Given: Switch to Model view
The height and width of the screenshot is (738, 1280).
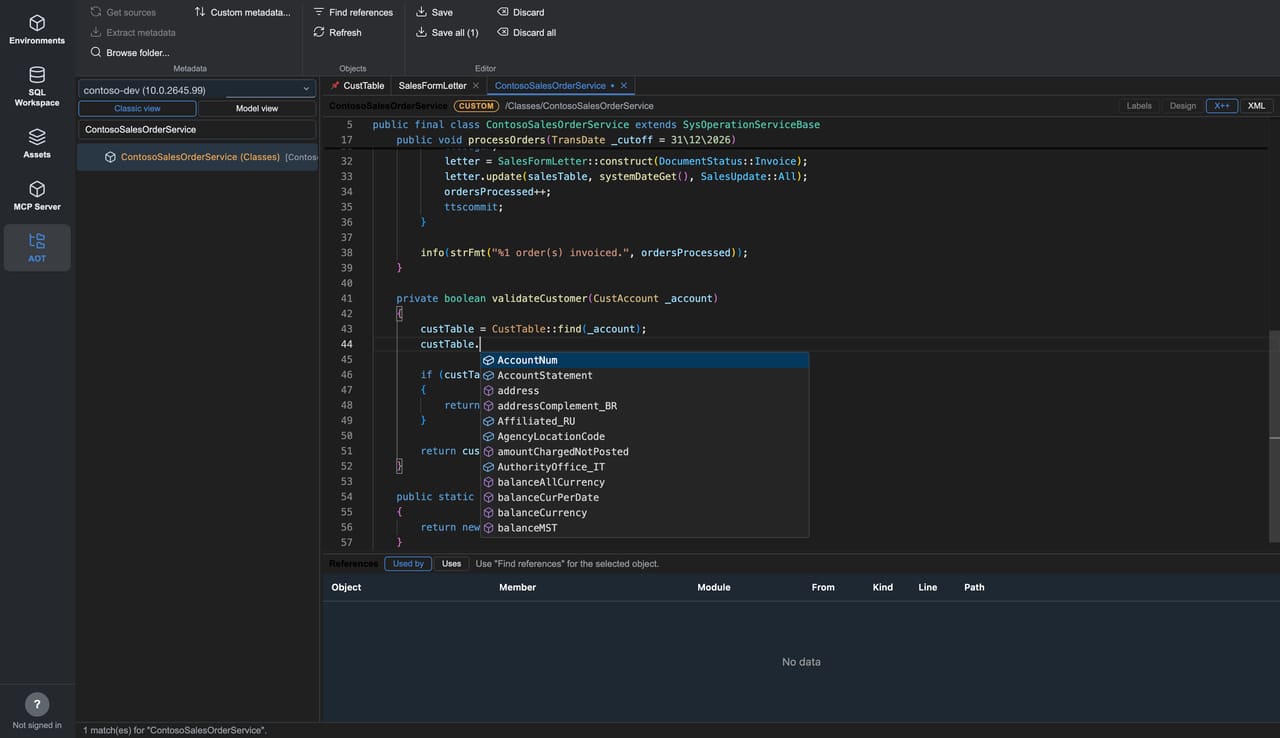Looking at the screenshot, I should click(257, 108).
